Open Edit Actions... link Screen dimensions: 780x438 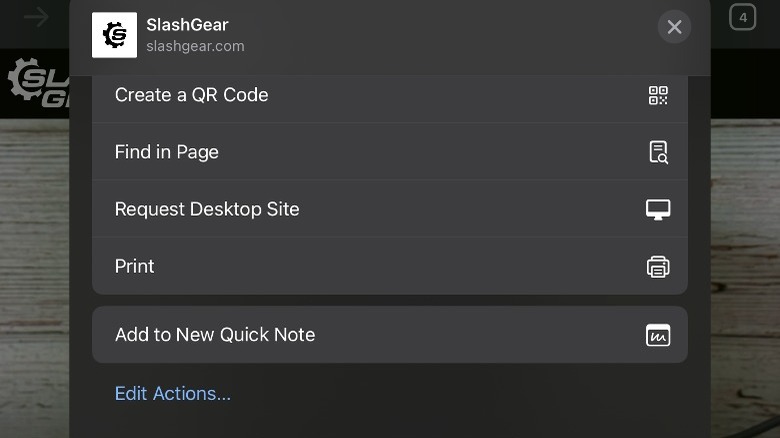point(173,393)
